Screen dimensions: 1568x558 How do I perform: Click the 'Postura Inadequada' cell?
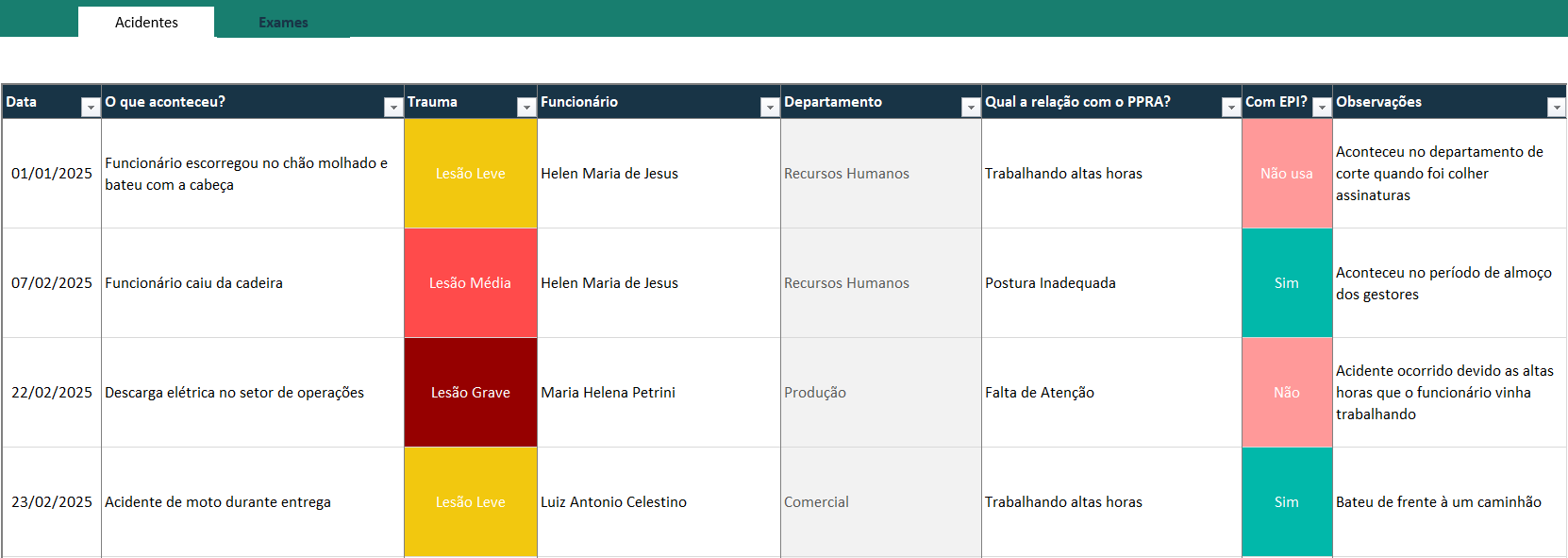click(1050, 283)
